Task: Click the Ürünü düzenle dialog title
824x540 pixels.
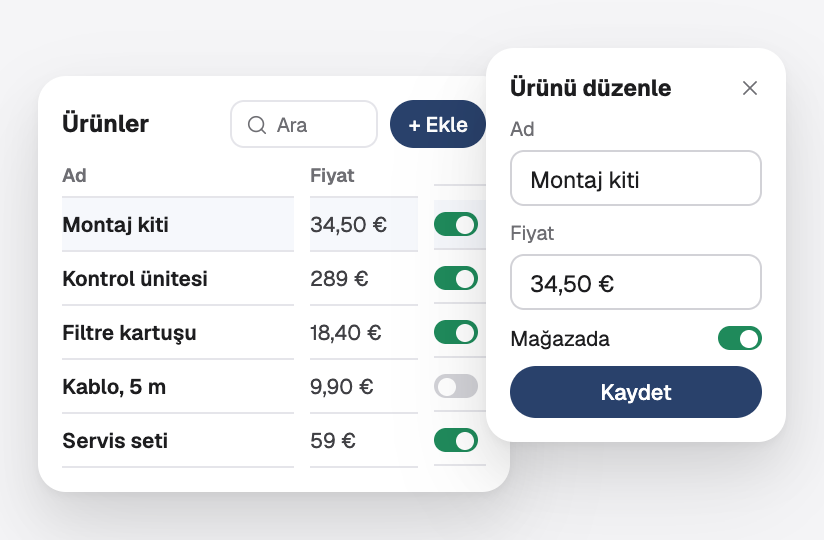Action: 590,87
